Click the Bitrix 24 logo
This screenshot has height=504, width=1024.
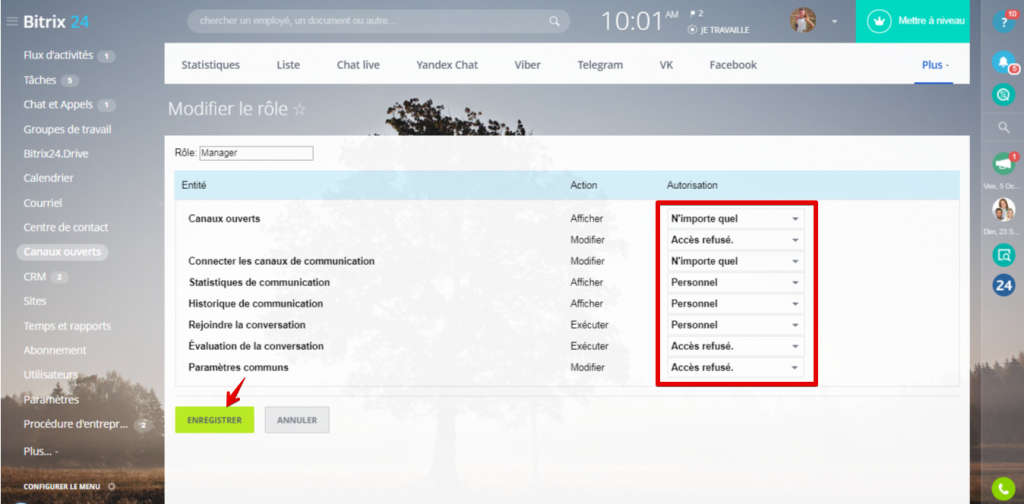[x=56, y=22]
